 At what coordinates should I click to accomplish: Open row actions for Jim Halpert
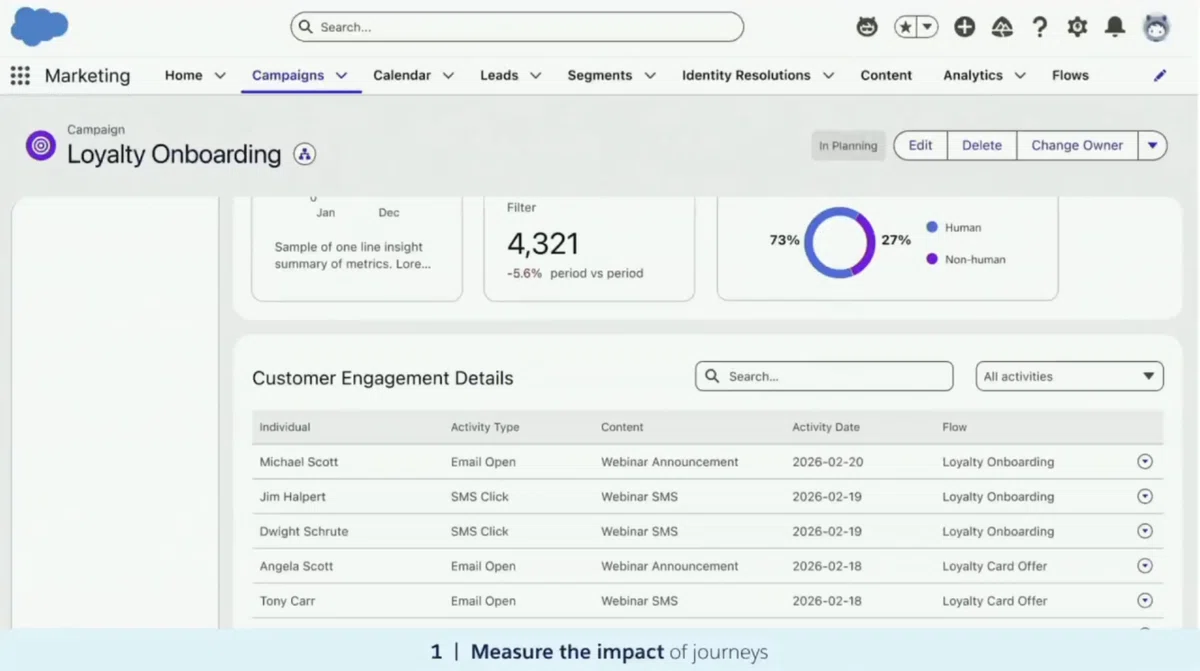click(x=1145, y=496)
